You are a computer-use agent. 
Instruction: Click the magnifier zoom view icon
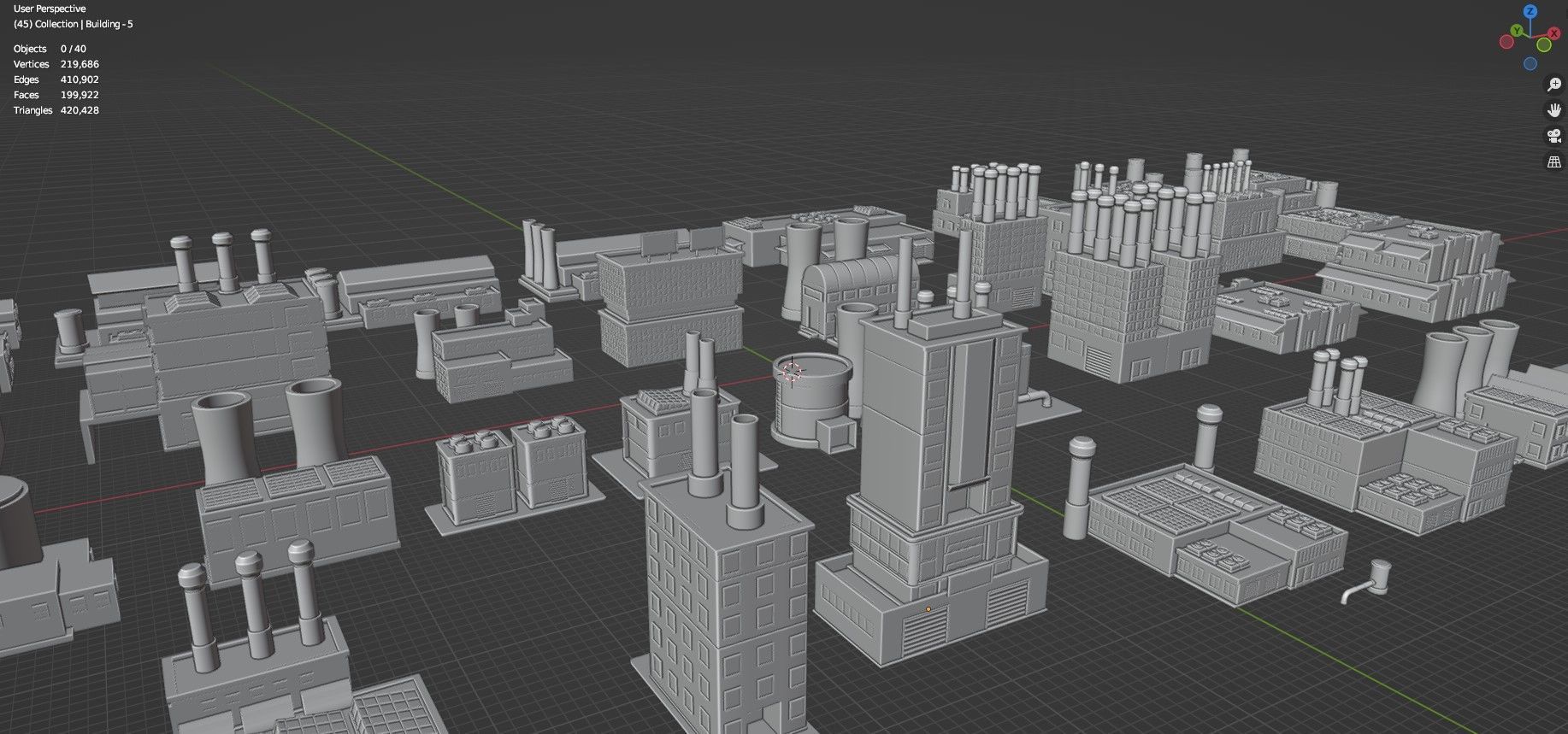pos(1554,85)
